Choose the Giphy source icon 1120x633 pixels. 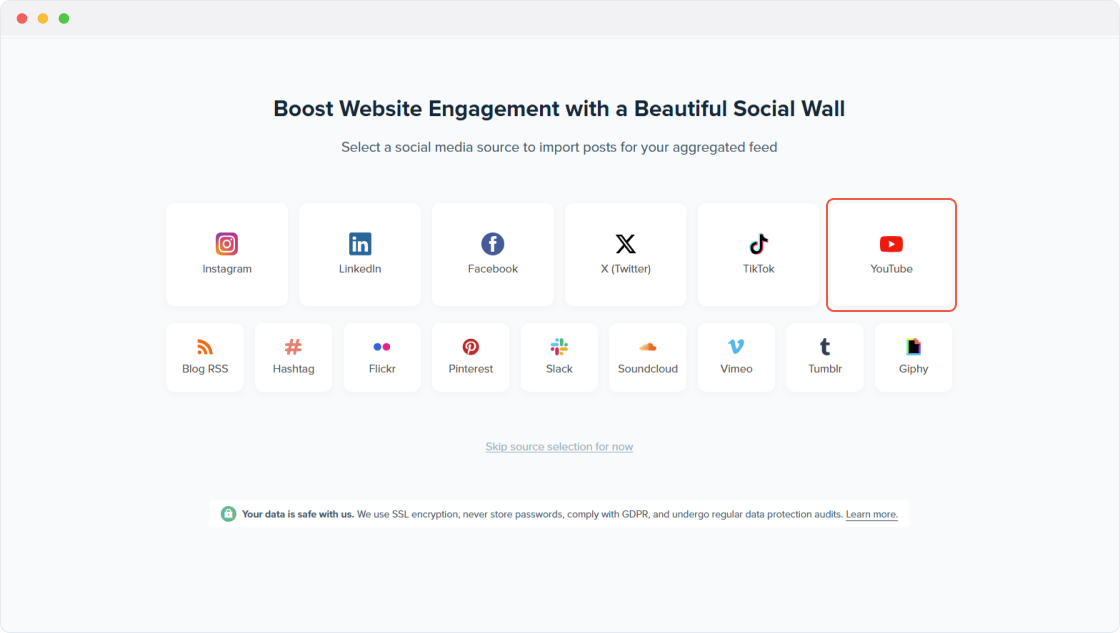click(913, 347)
